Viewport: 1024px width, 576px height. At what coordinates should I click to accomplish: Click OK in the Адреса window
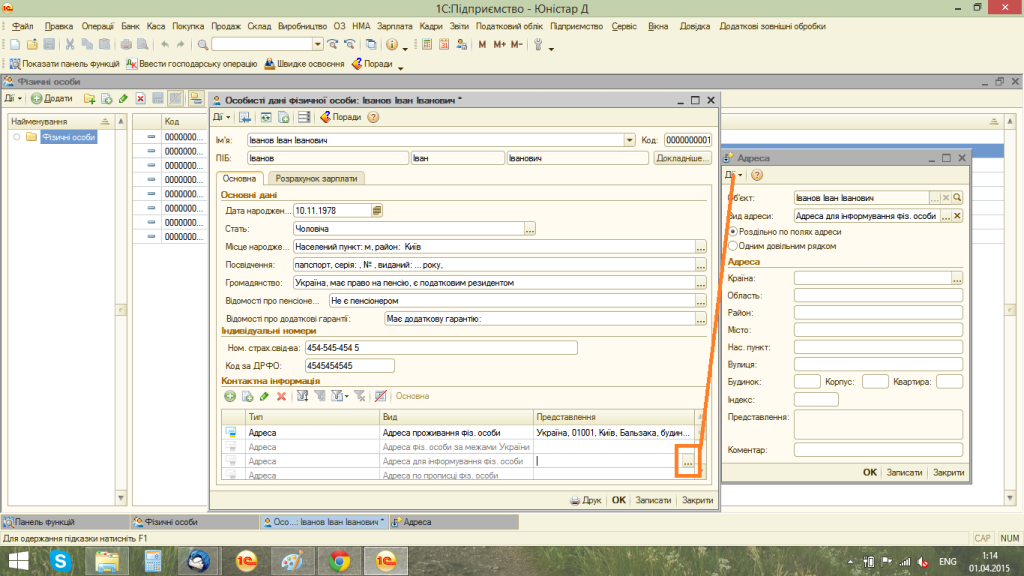[x=869, y=472]
